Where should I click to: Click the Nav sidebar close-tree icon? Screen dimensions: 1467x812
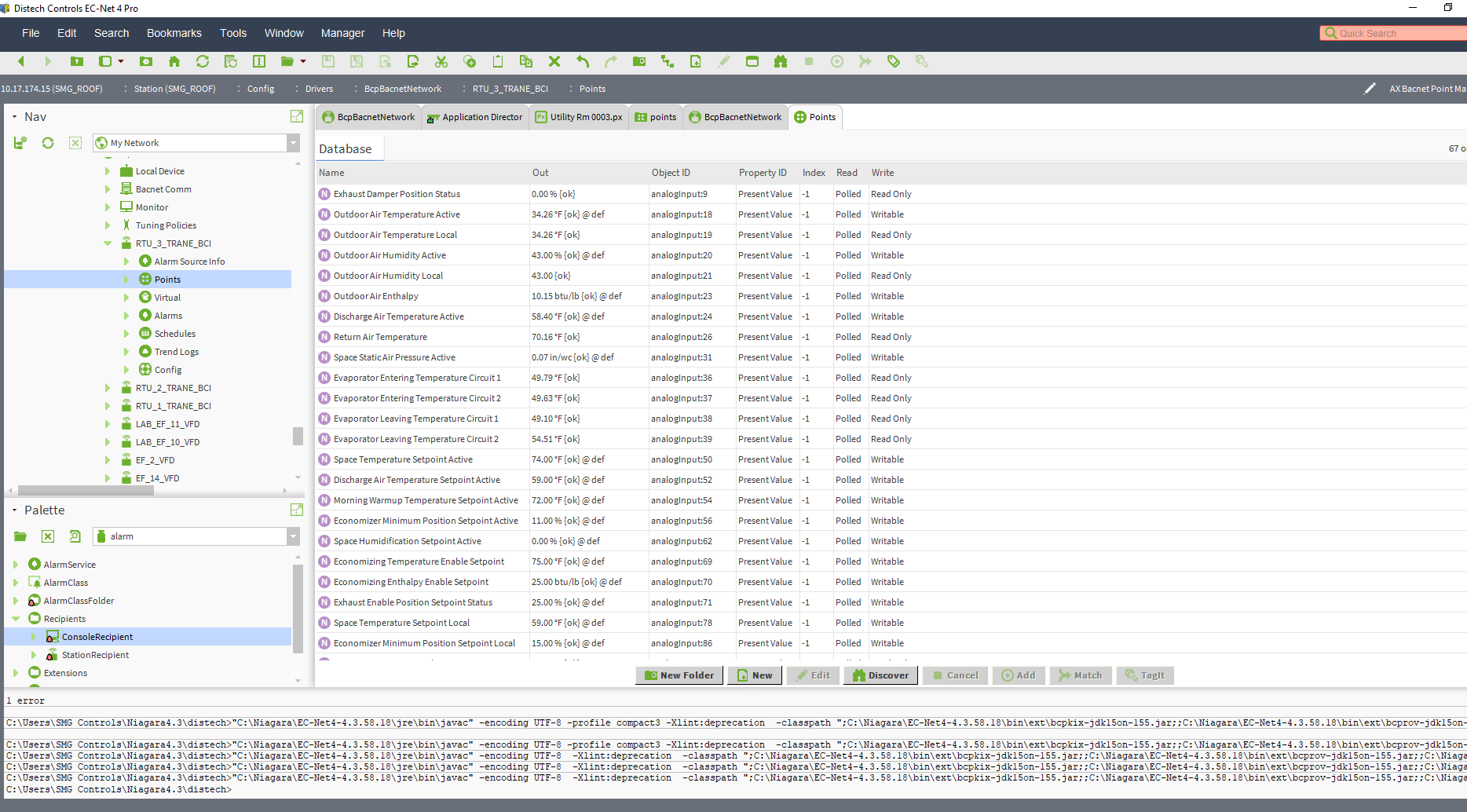click(75, 143)
